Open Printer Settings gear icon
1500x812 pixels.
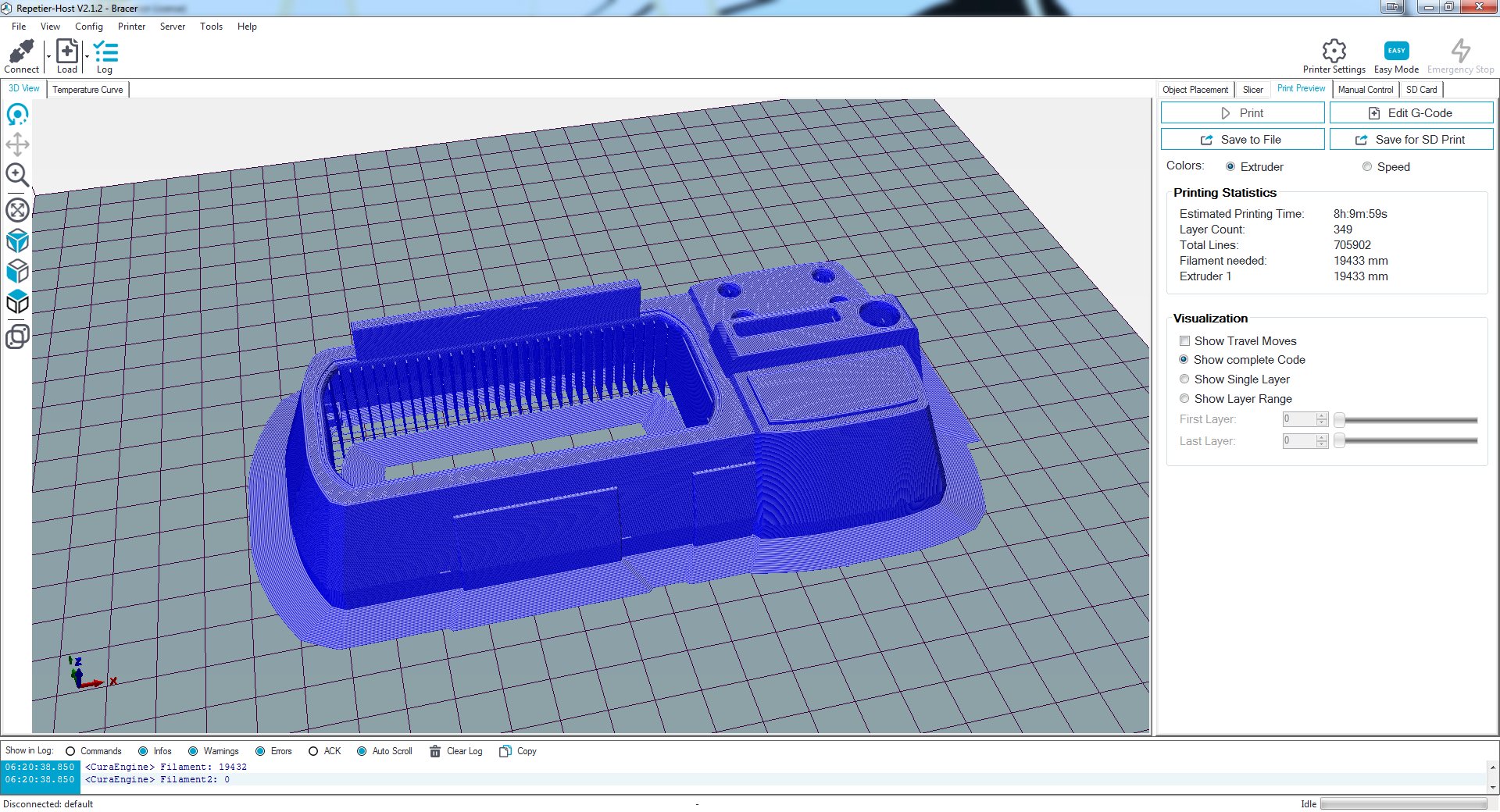coord(1334,51)
